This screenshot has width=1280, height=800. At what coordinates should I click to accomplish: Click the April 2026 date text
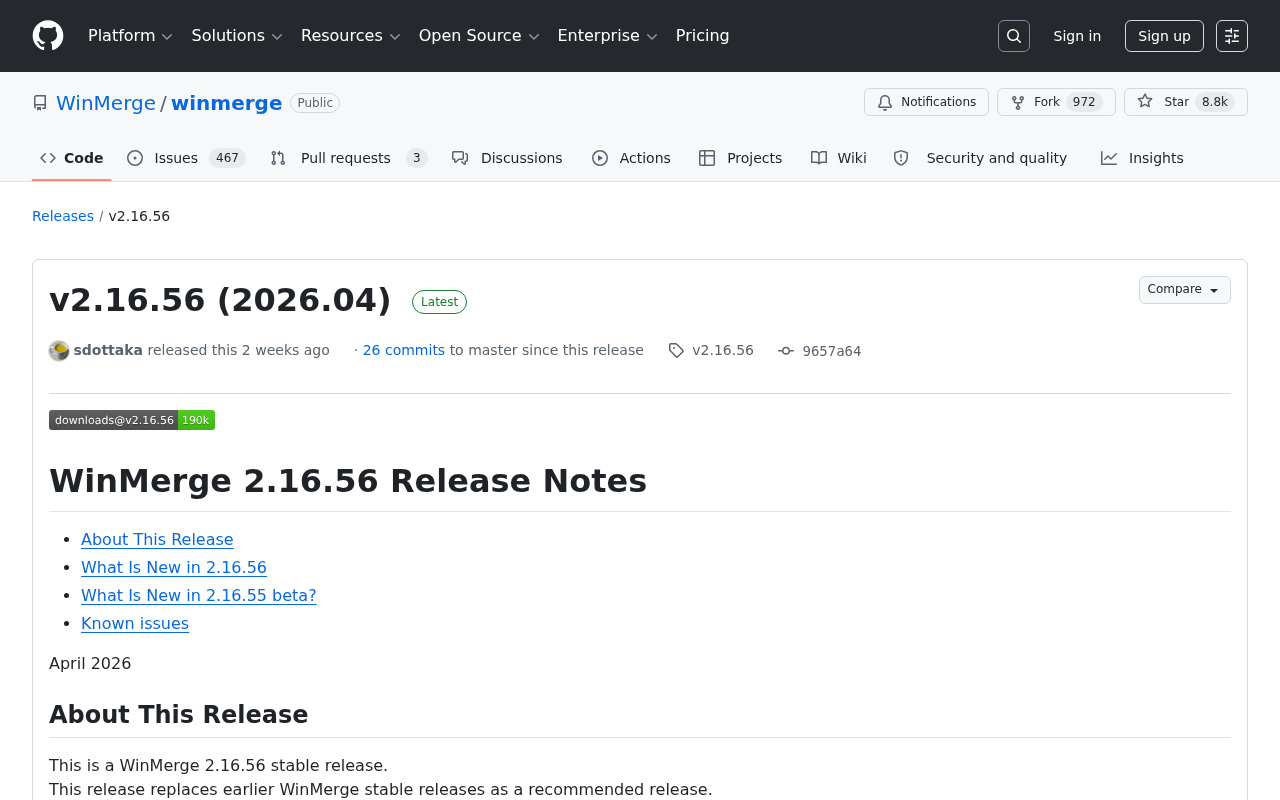click(90, 664)
